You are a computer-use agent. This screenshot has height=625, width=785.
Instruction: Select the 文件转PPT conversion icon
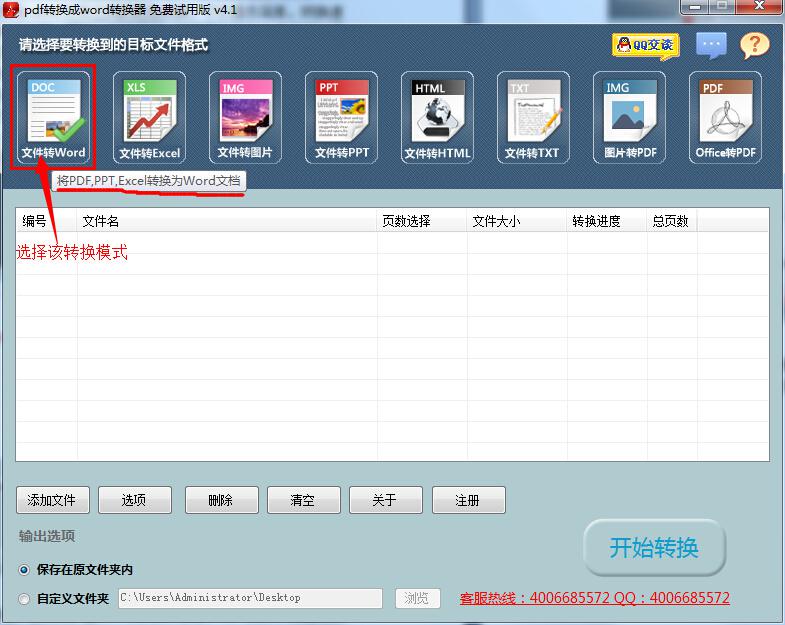coord(341,117)
